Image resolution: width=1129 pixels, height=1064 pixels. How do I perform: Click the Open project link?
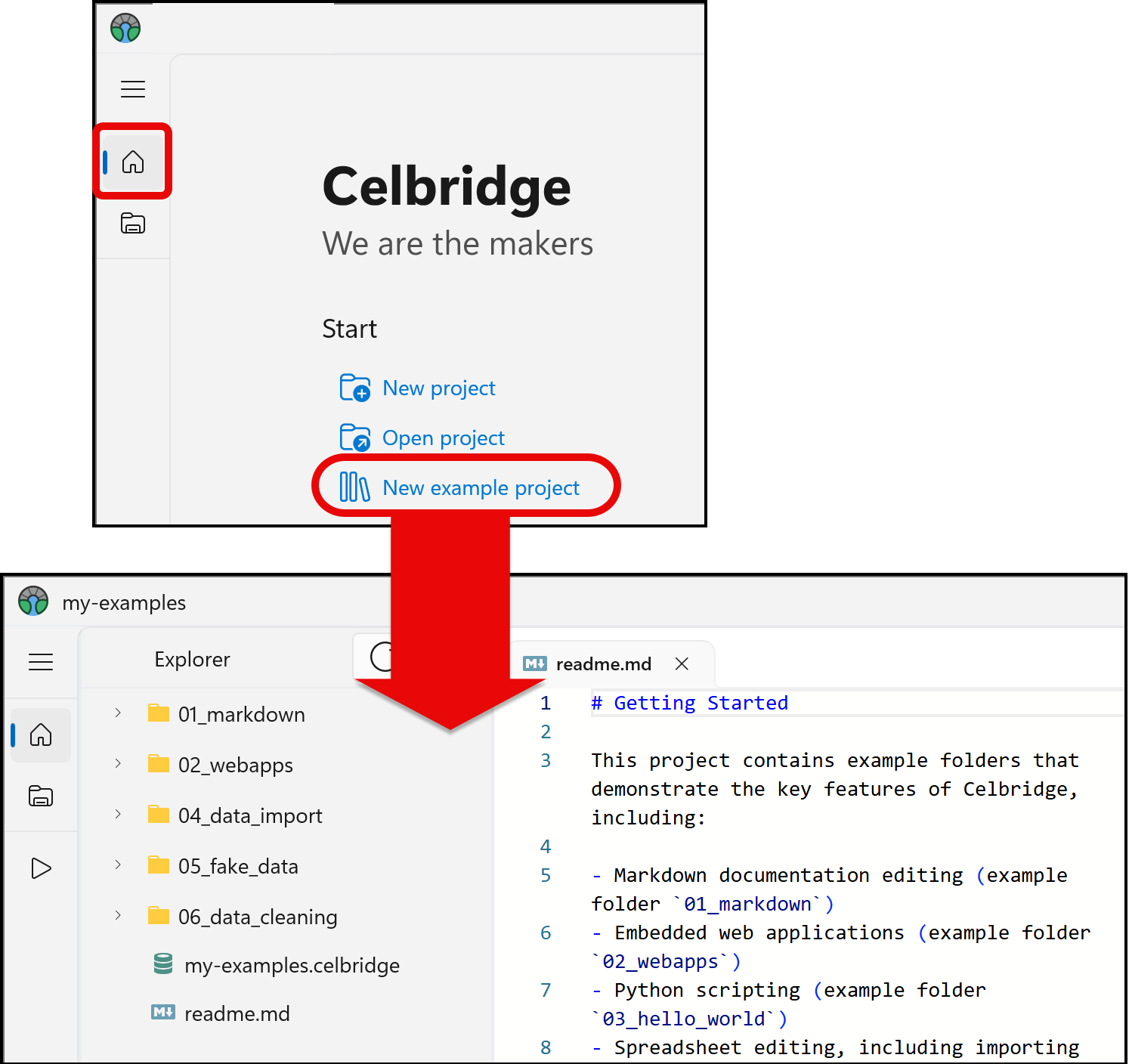point(443,437)
